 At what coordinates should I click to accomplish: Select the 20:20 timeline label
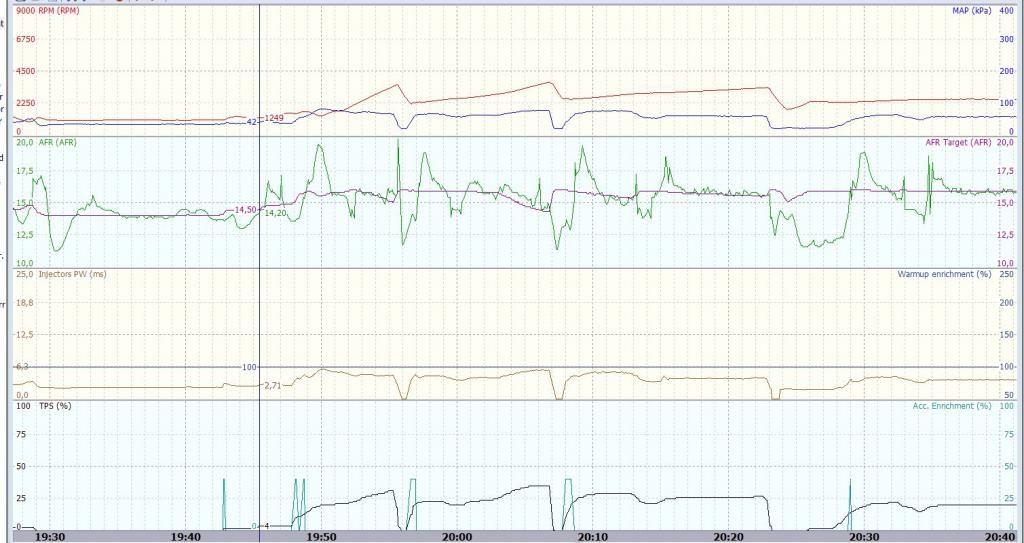point(730,536)
